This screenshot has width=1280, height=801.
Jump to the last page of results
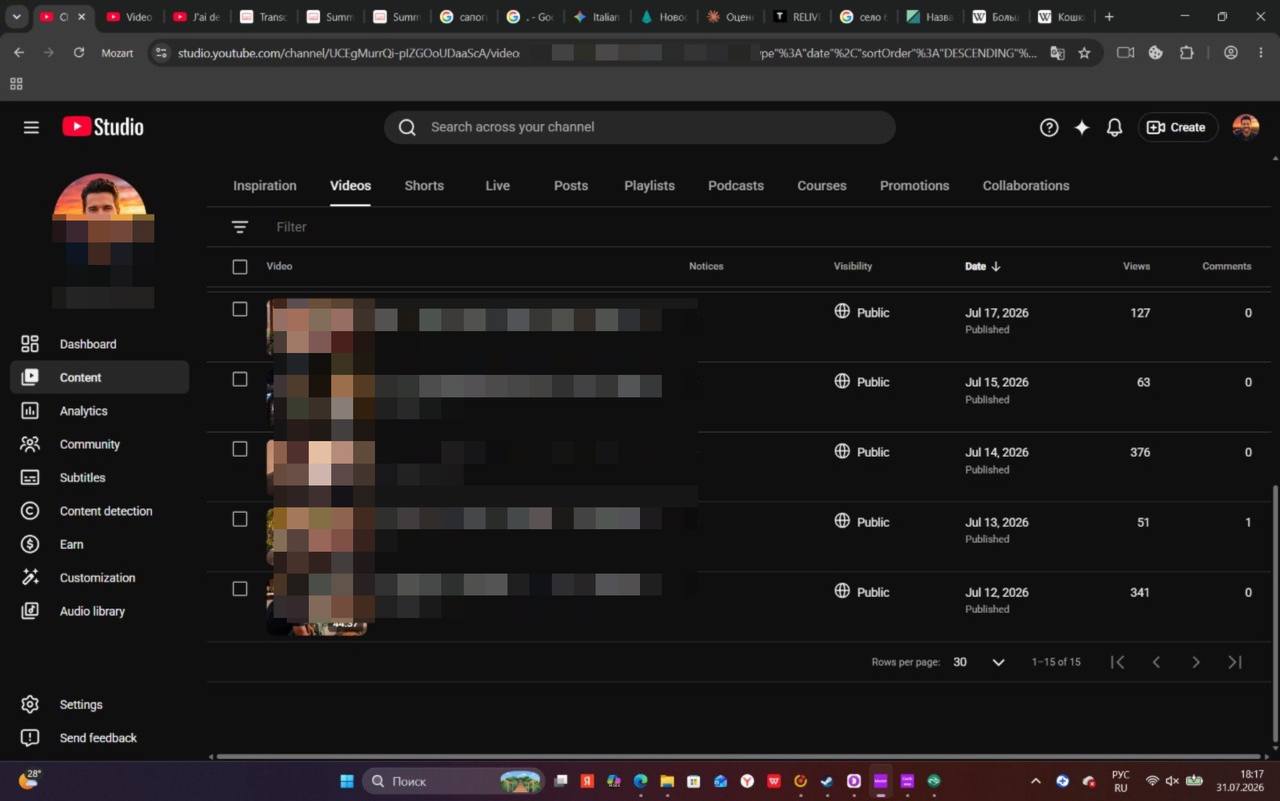click(x=1235, y=662)
